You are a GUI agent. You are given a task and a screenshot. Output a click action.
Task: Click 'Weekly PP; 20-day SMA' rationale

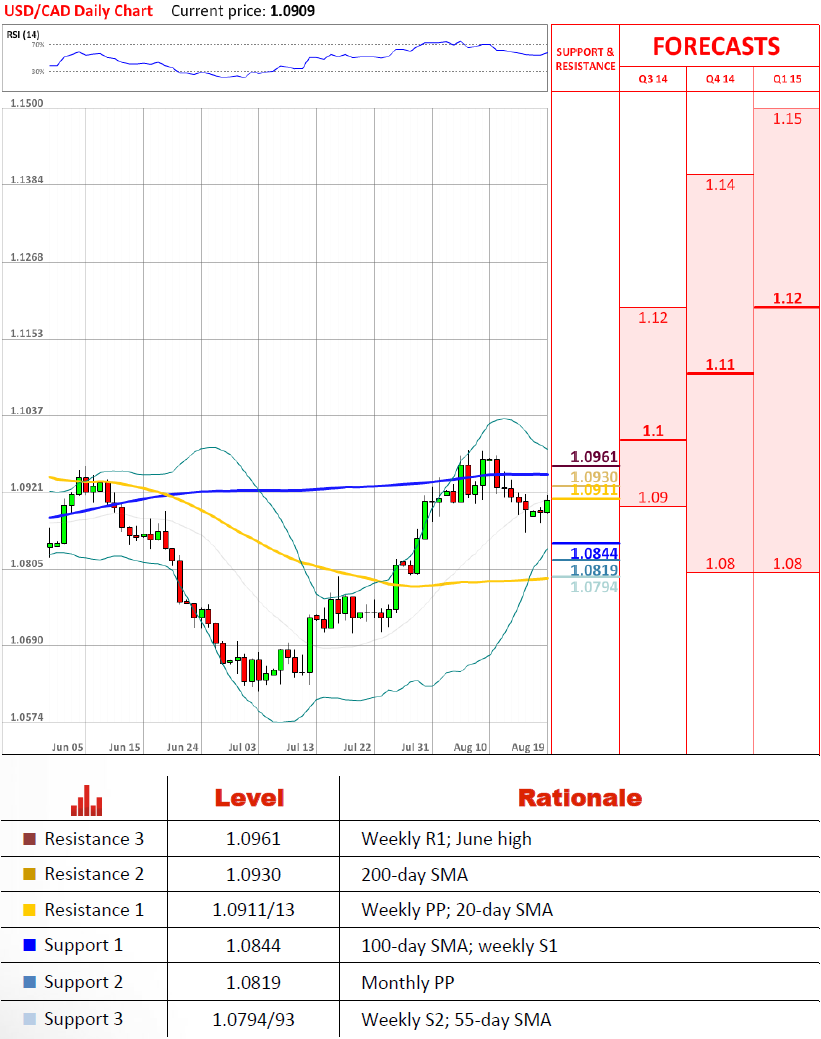(457, 910)
